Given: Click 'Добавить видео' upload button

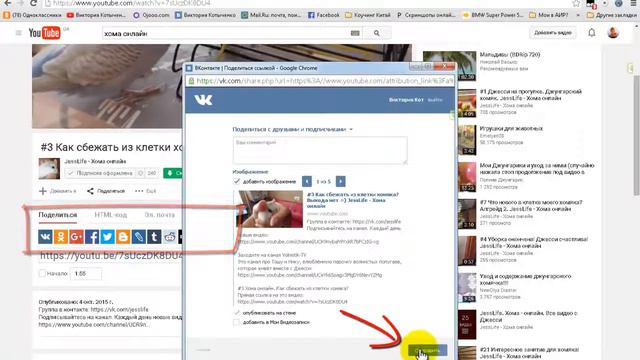Looking at the screenshot, I should tap(553, 33).
